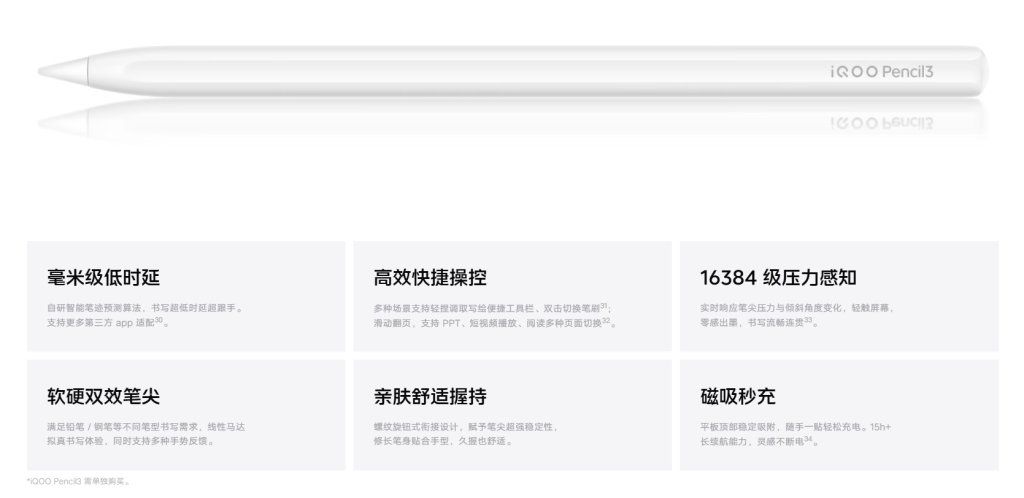Select the 磁吸秒充 heading
Screen dimensions: 1024x498
point(737,396)
